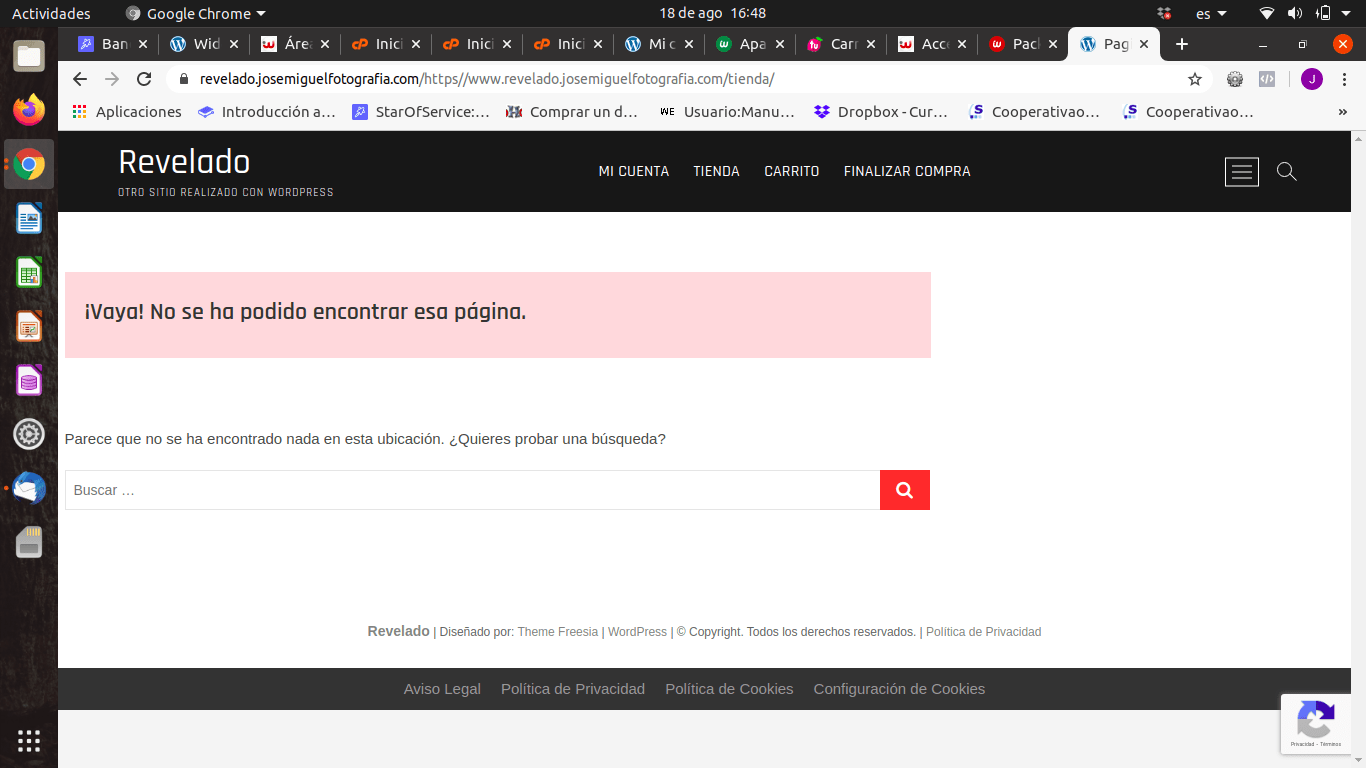The height and width of the screenshot is (768, 1366).
Task: Go to CARRITO in site menu
Action: pos(792,171)
